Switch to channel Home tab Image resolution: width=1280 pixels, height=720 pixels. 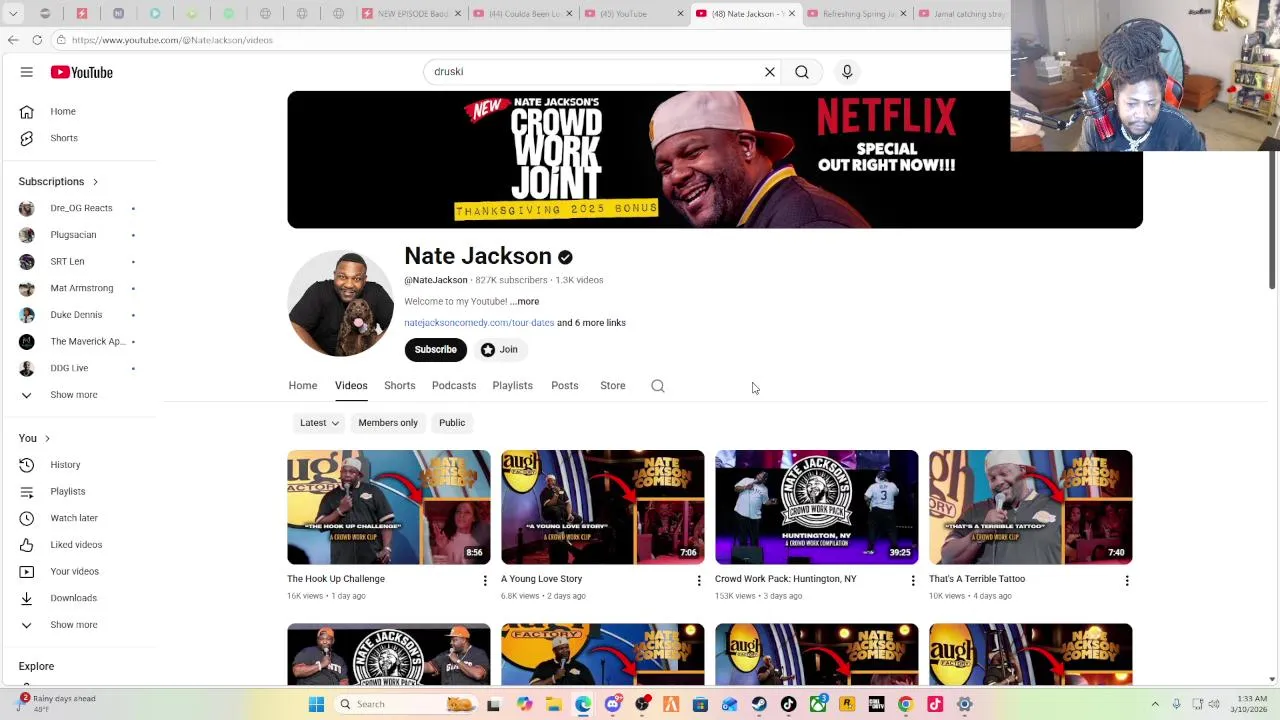[303, 386]
